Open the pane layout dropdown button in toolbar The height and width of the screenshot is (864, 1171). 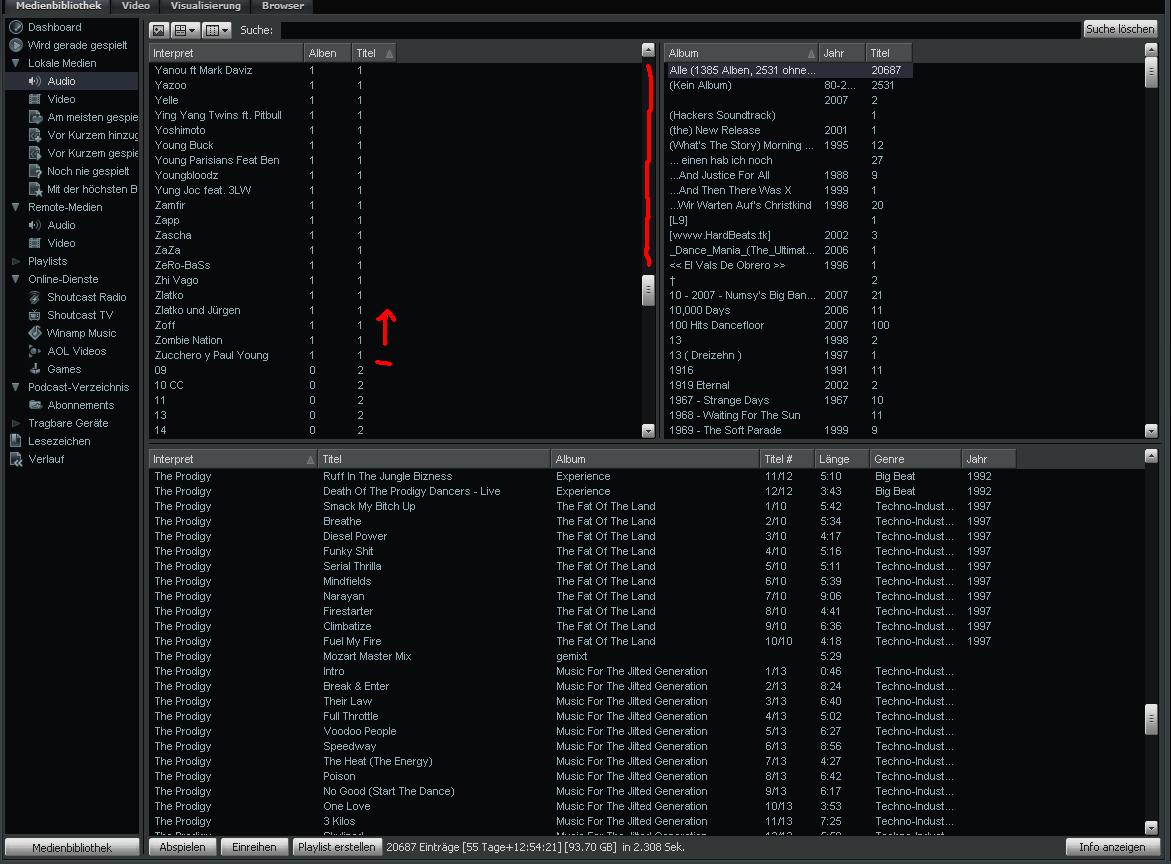(x=184, y=30)
